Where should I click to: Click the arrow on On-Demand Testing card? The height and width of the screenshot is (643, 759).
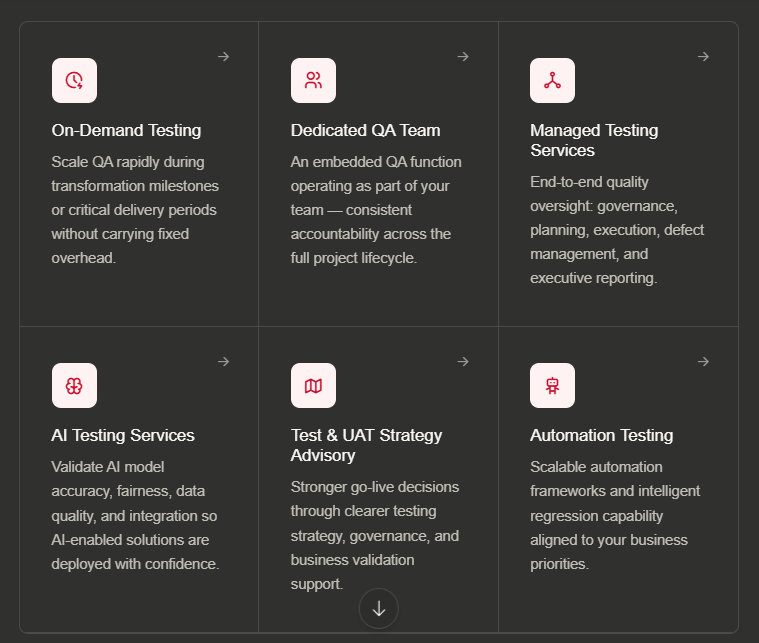point(224,57)
